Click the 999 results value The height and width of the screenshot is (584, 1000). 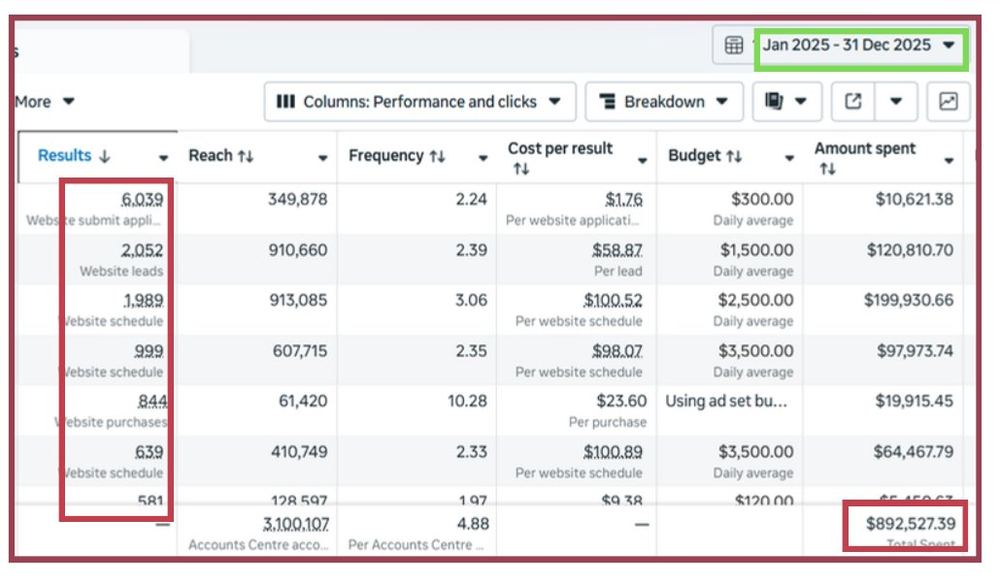pyautogui.click(x=149, y=351)
